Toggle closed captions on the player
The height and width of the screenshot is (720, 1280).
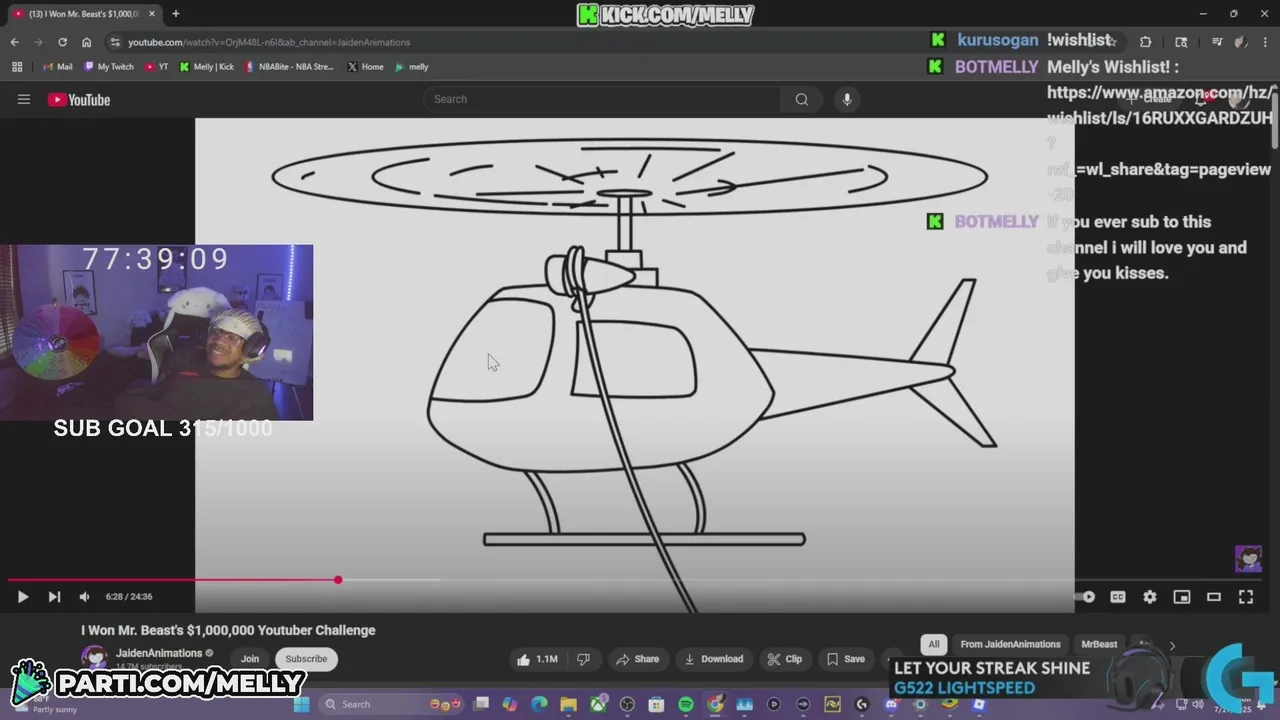[x=1118, y=597]
